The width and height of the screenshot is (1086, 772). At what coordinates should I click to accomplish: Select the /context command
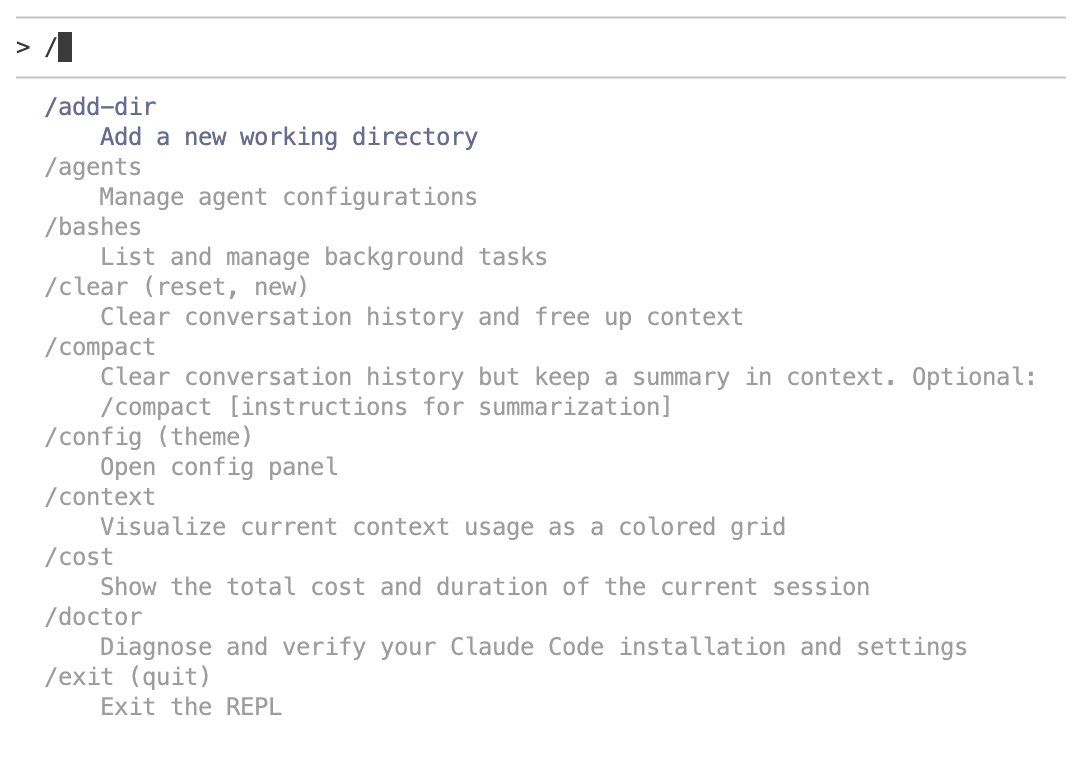click(100, 497)
